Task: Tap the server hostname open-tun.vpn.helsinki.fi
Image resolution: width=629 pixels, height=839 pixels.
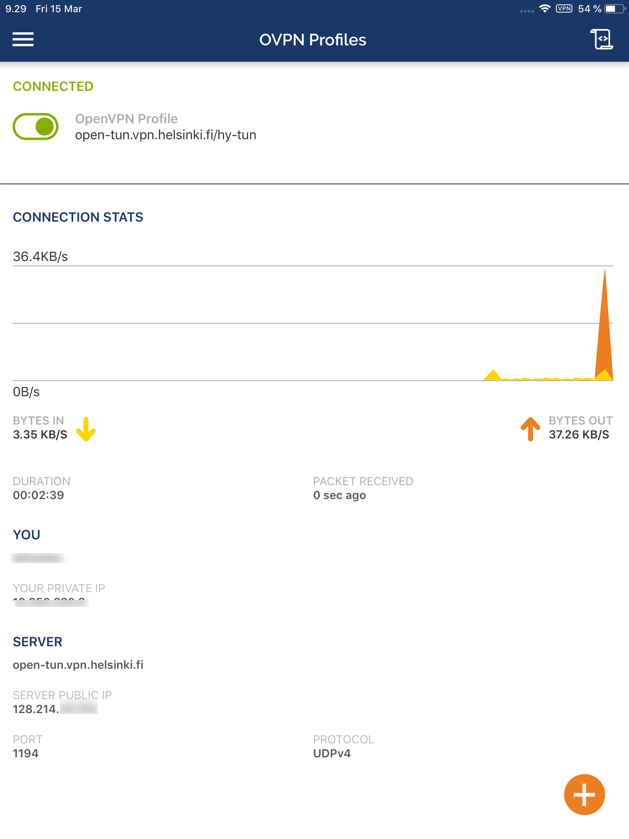Action: [x=78, y=665]
